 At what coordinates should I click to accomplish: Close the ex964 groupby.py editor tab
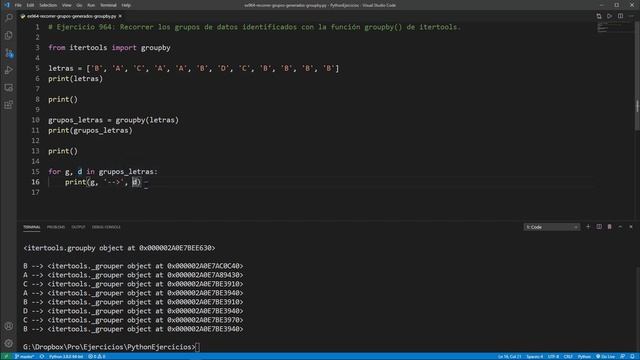(120, 16)
